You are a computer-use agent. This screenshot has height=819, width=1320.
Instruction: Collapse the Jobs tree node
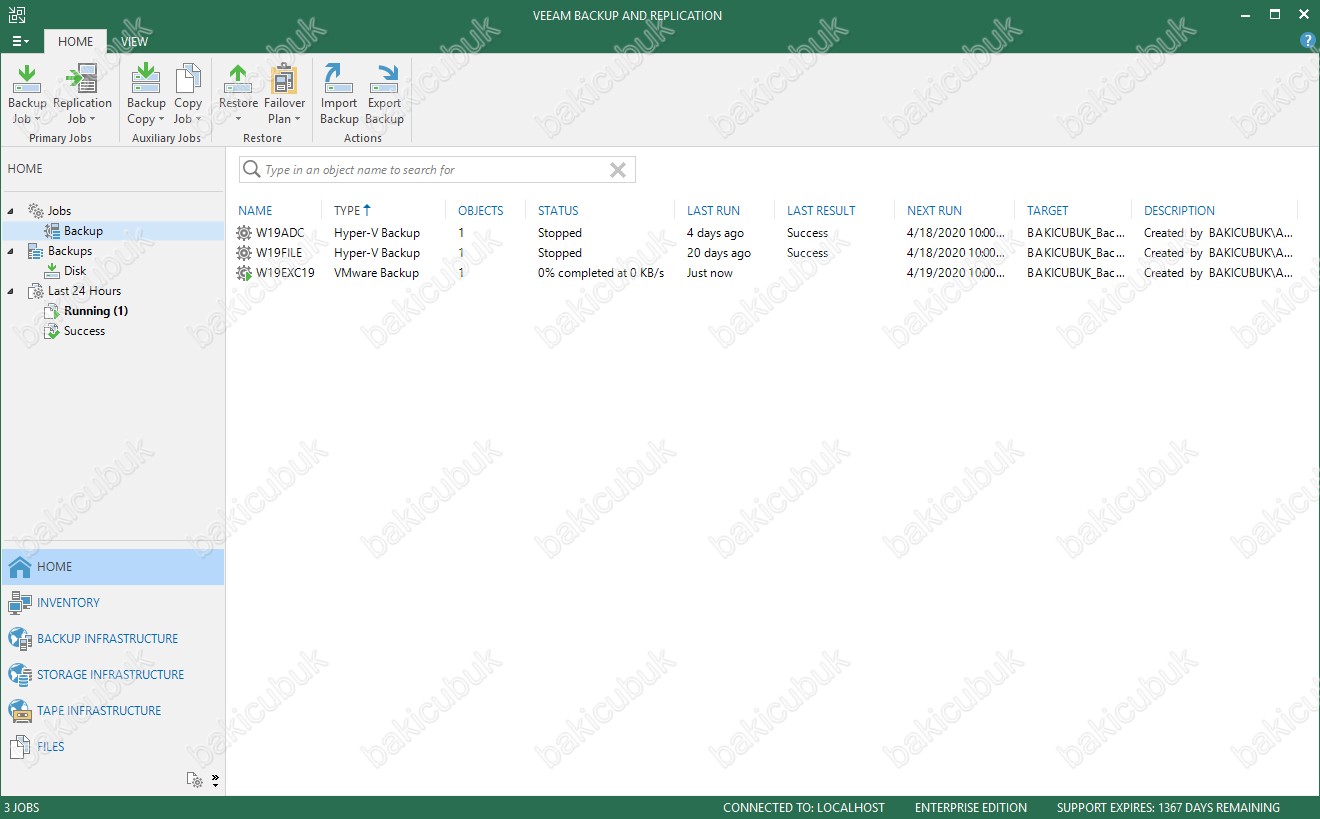click(x=12, y=211)
